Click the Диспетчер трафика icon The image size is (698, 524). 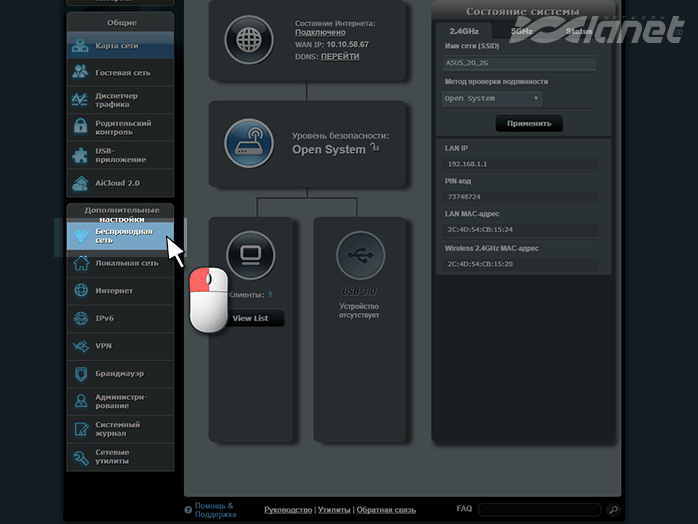pos(80,100)
